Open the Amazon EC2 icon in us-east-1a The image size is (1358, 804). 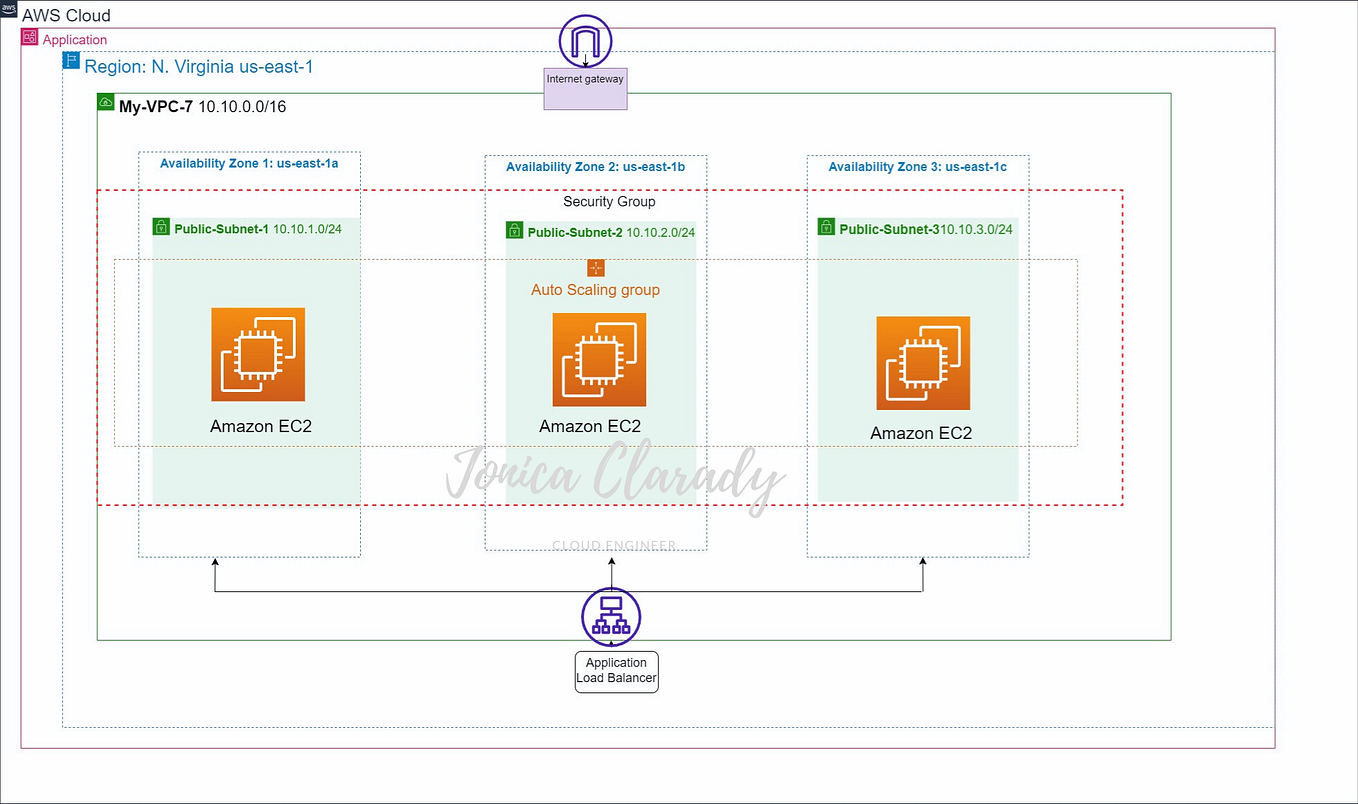pyautogui.click(x=258, y=354)
